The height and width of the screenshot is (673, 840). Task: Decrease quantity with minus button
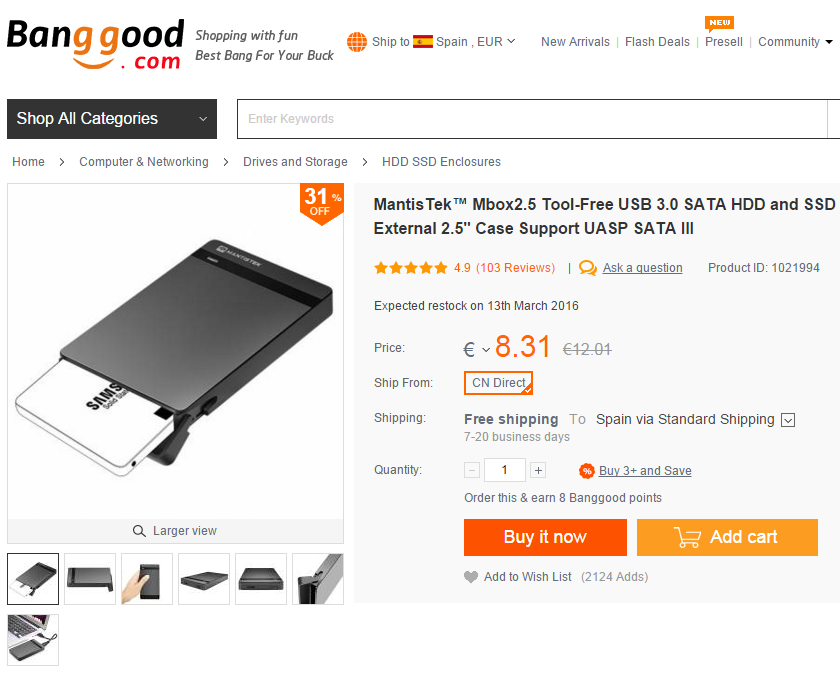(472, 470)
